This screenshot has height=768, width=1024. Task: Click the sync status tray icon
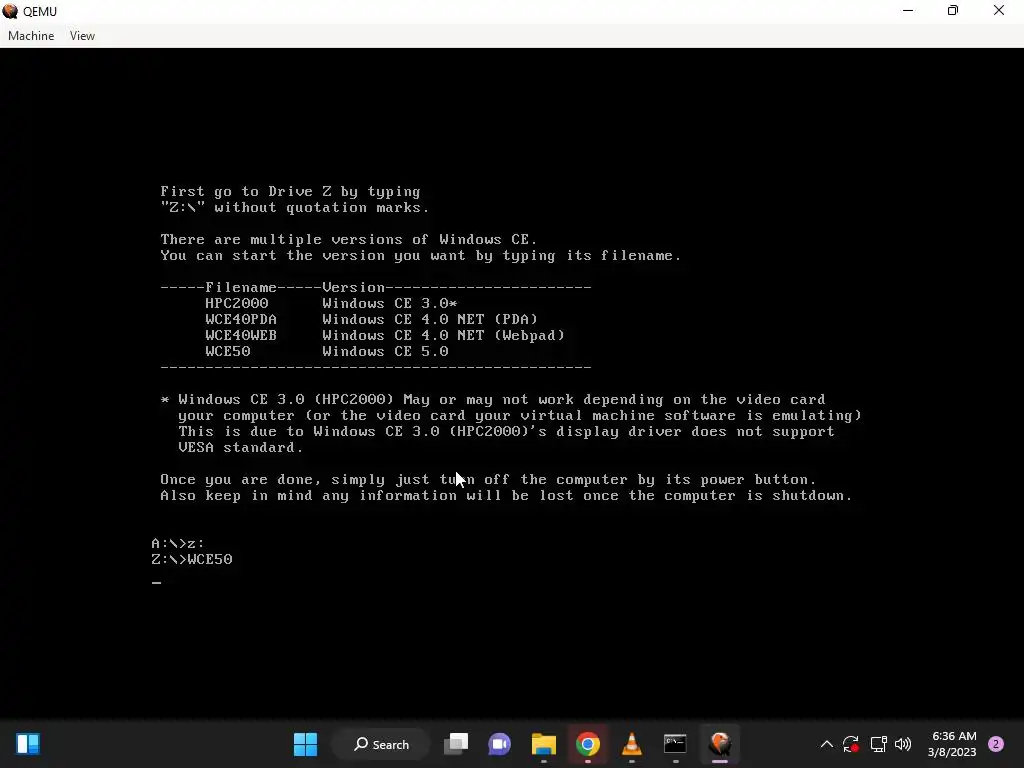[x=851, y=744]
